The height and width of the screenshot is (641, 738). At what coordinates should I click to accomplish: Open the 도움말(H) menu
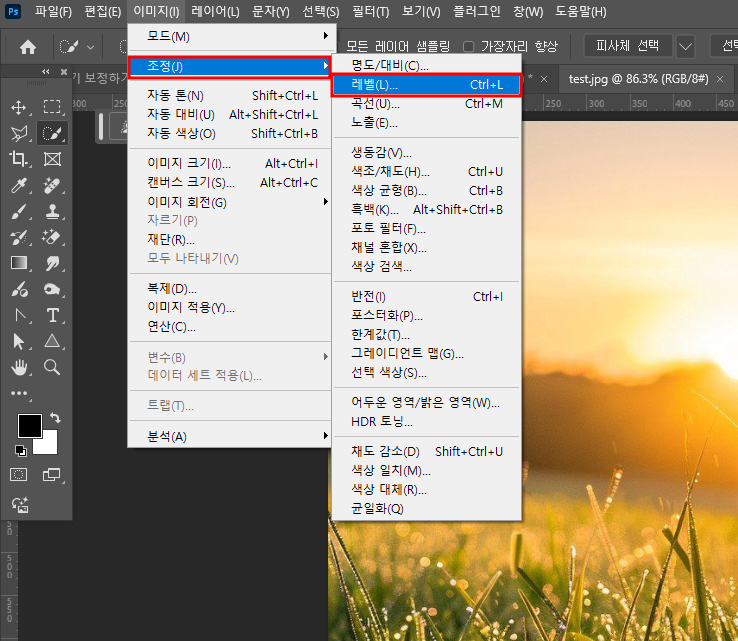tap(581, 11)
